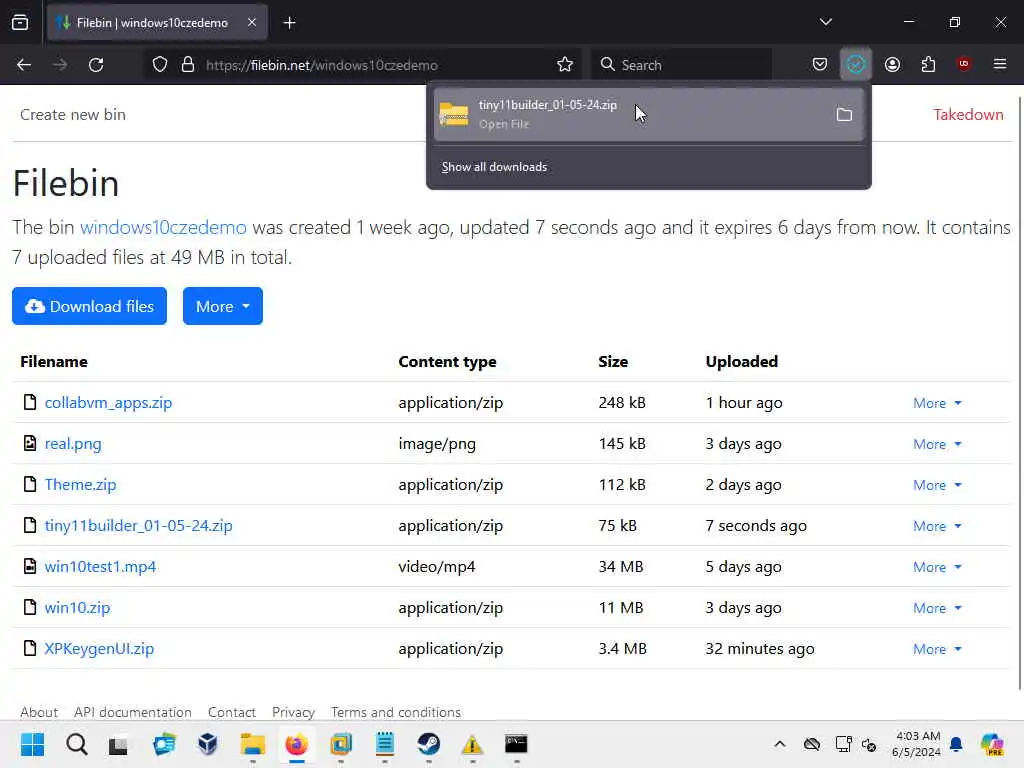Expand More menu for win10test1.mp4 row

pos(937,568)
